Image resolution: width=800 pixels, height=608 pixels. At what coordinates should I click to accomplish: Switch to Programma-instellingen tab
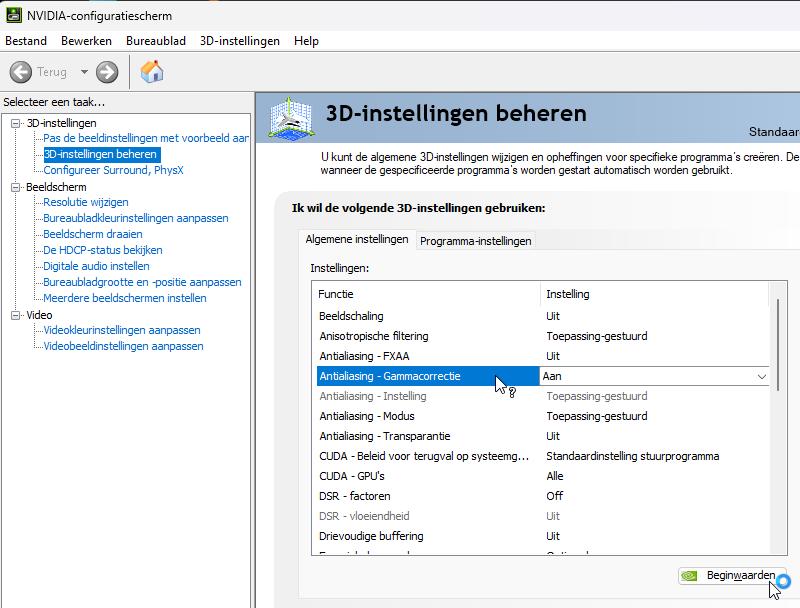[x=475, y=241]
